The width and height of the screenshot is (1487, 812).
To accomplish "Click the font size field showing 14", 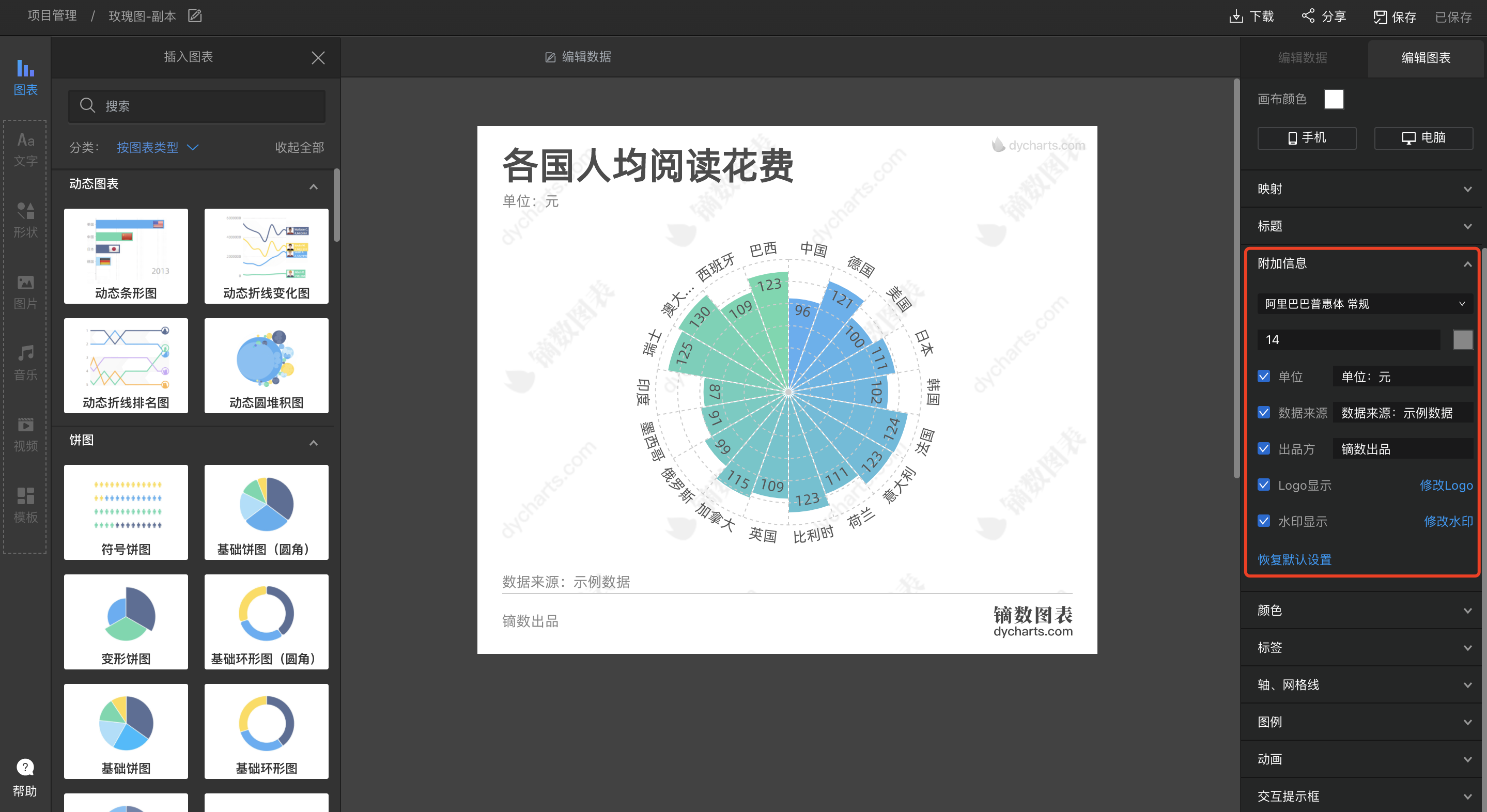I will [1349, 339].
